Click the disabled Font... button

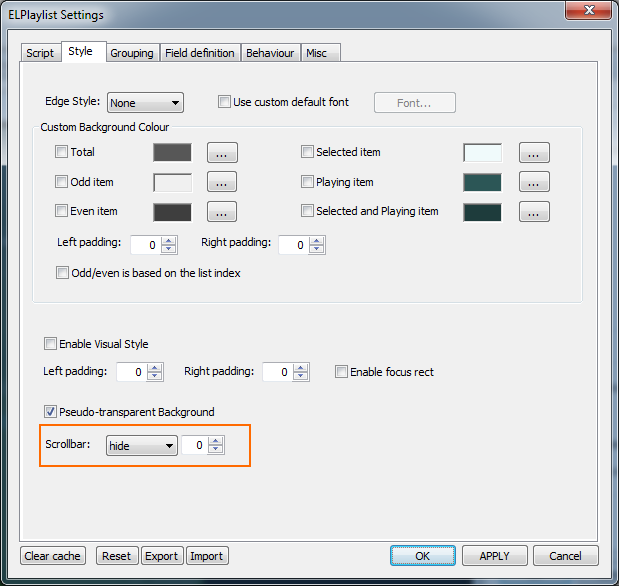click(x=415, y=103)
